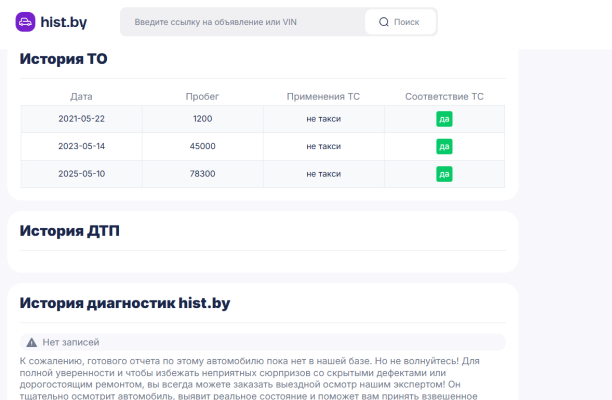This screenshot has width=612, height=400.
Task: Click the warning triangle icon beside "Нет записей"
Action: click(31, 342)
